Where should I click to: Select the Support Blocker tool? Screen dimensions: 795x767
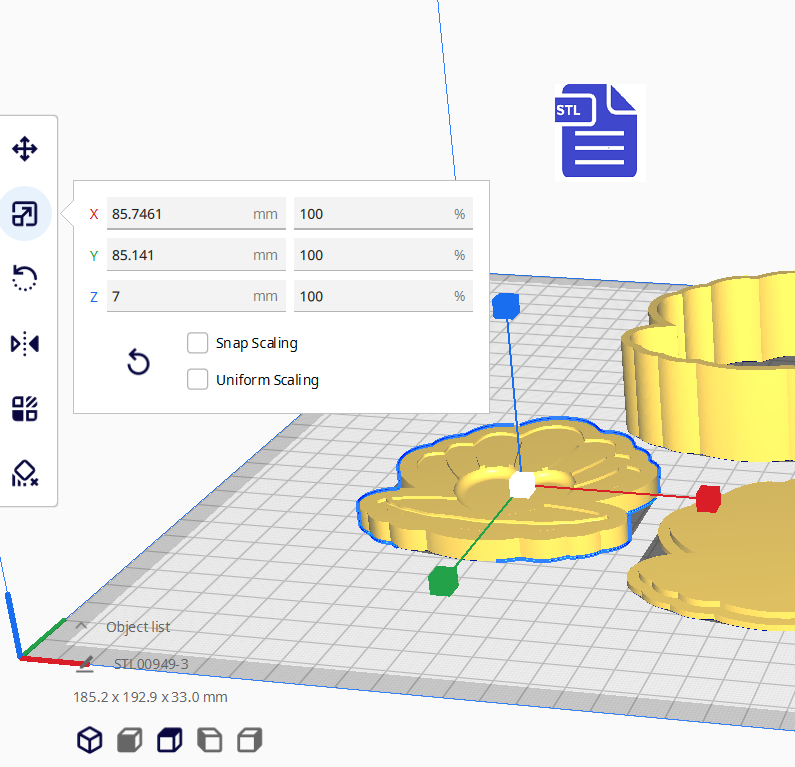[25, 473]
